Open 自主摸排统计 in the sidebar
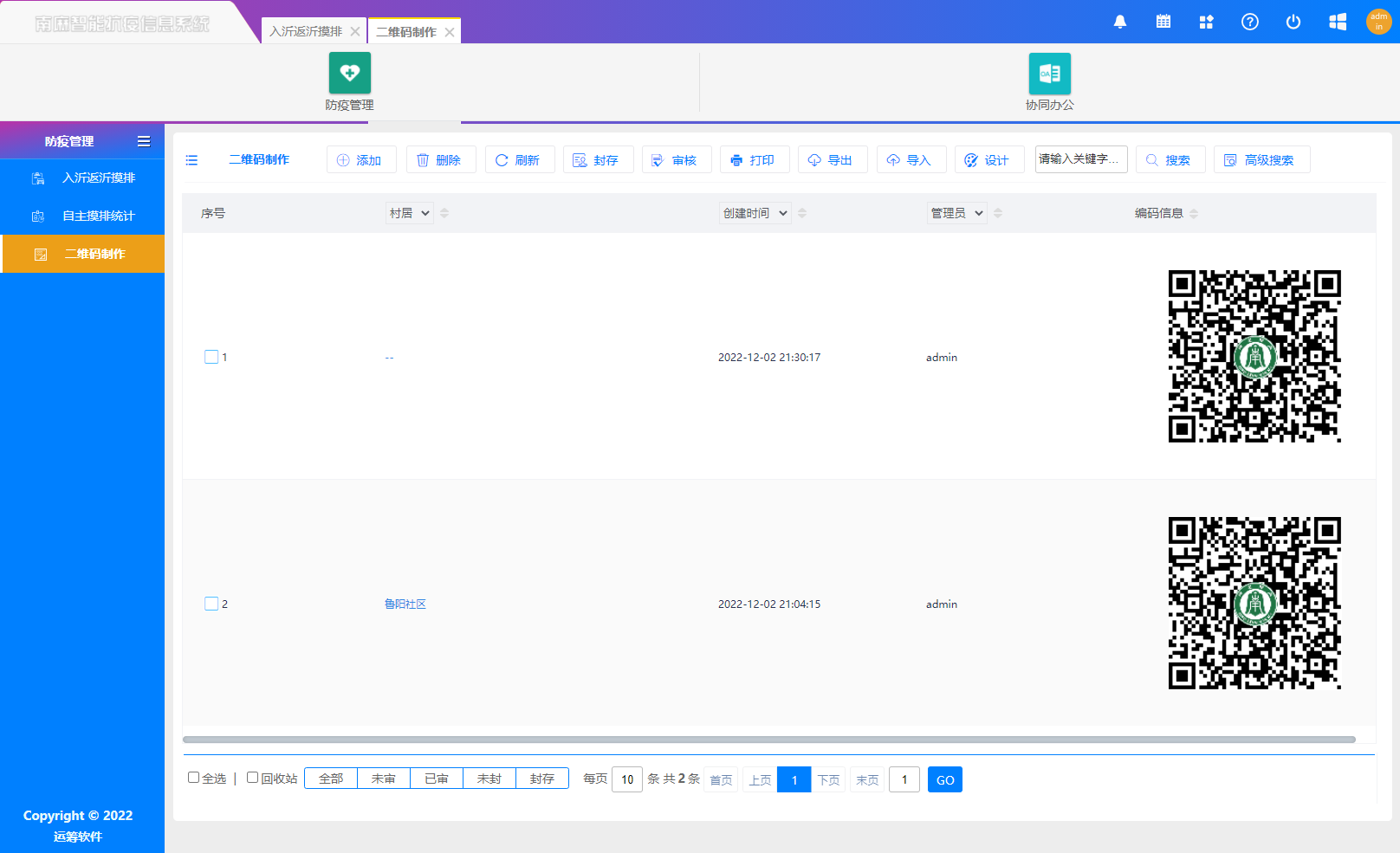This screenshot has width=1400, height=853. click(x=82, y=216)
